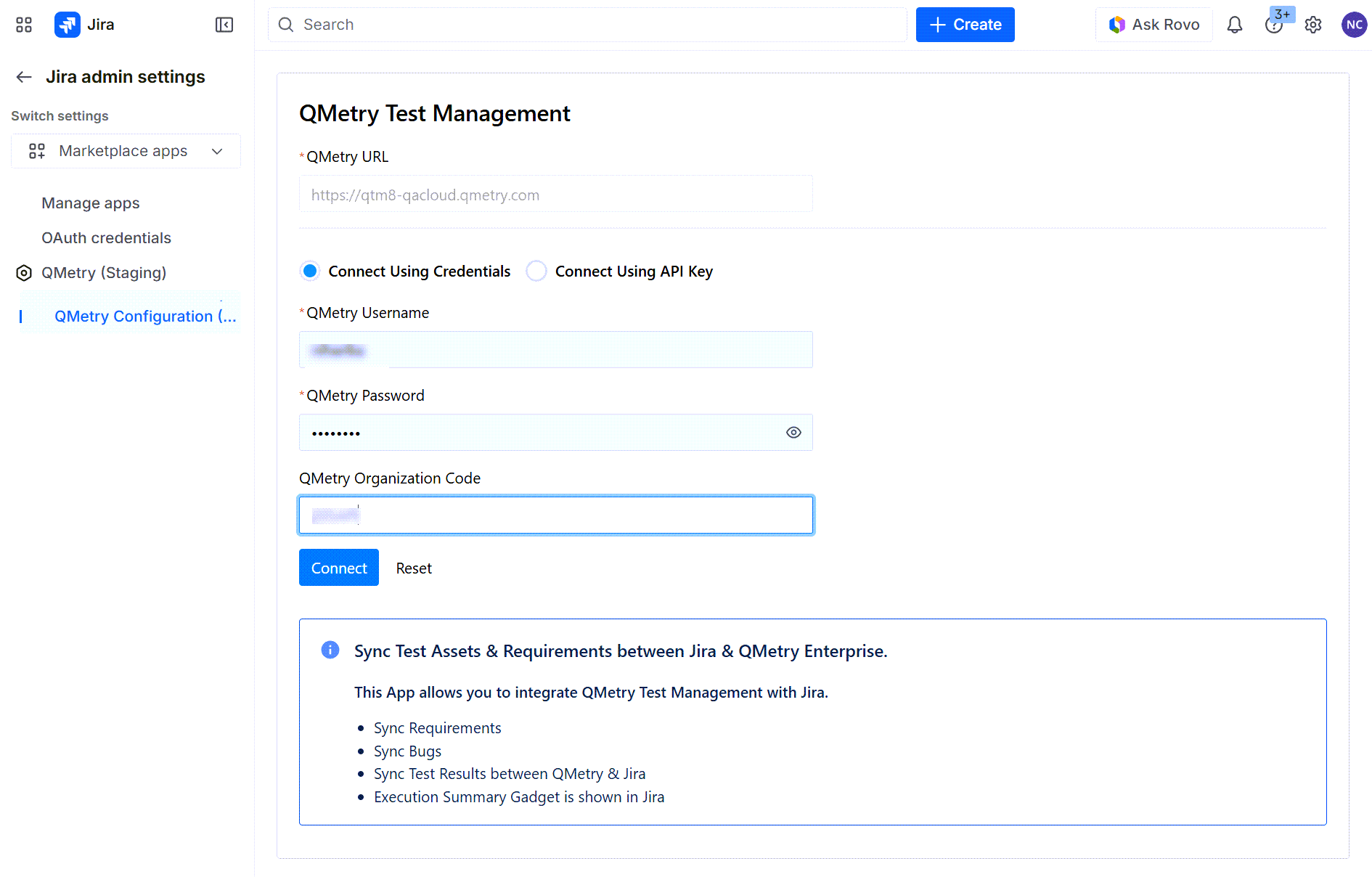Open the Manage apps menu item
1372x877 pixels.
click(91, 203)
